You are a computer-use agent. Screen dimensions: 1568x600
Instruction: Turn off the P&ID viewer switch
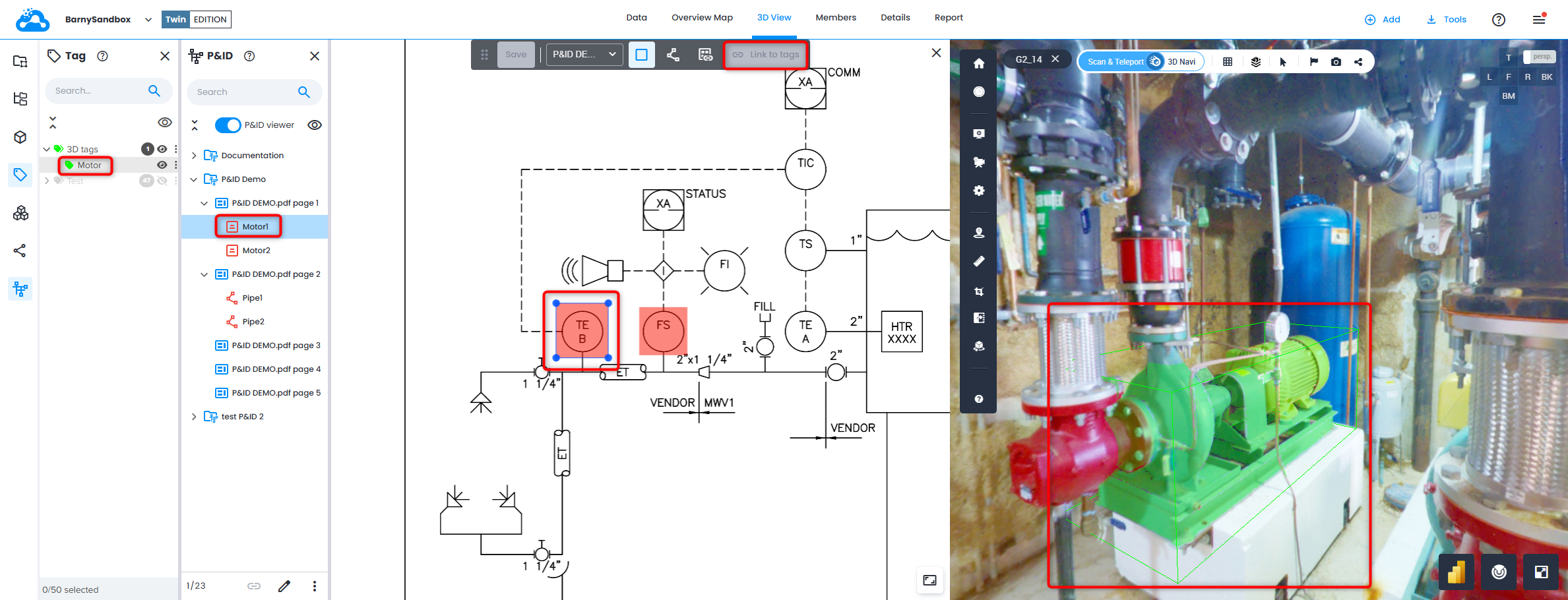[x=228, y=125]
